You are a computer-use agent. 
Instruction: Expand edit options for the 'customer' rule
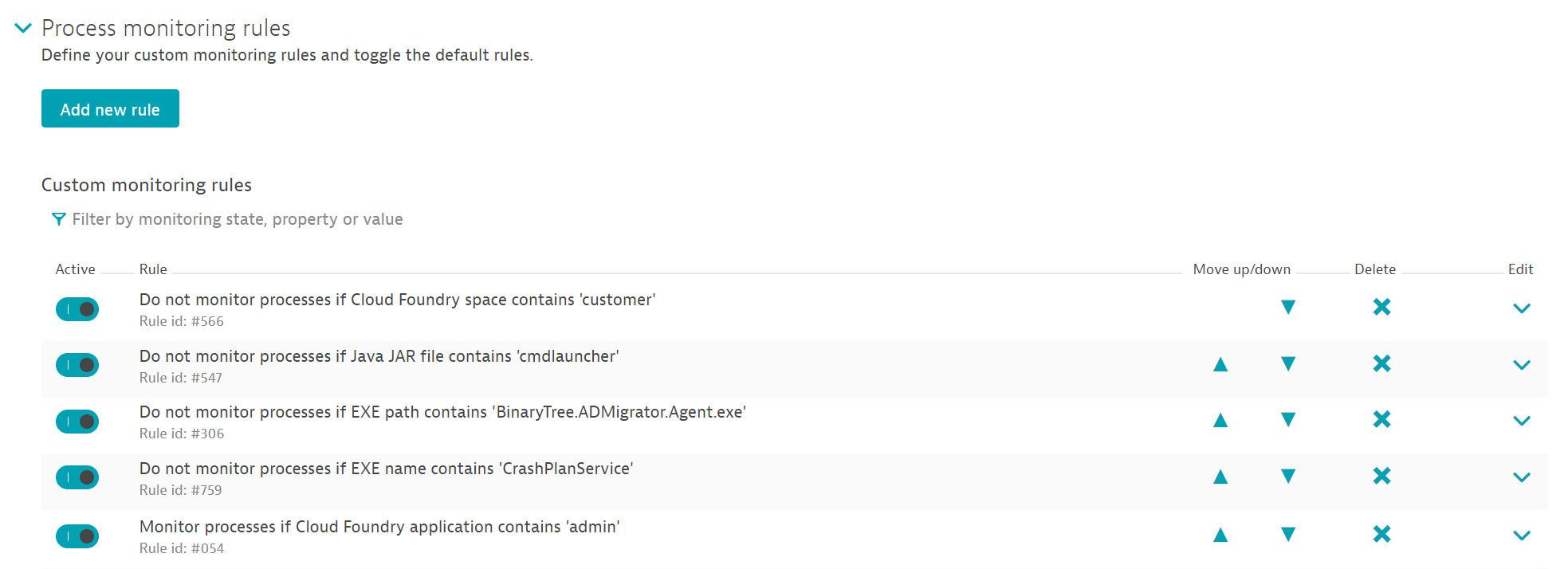pos(1521,309)
